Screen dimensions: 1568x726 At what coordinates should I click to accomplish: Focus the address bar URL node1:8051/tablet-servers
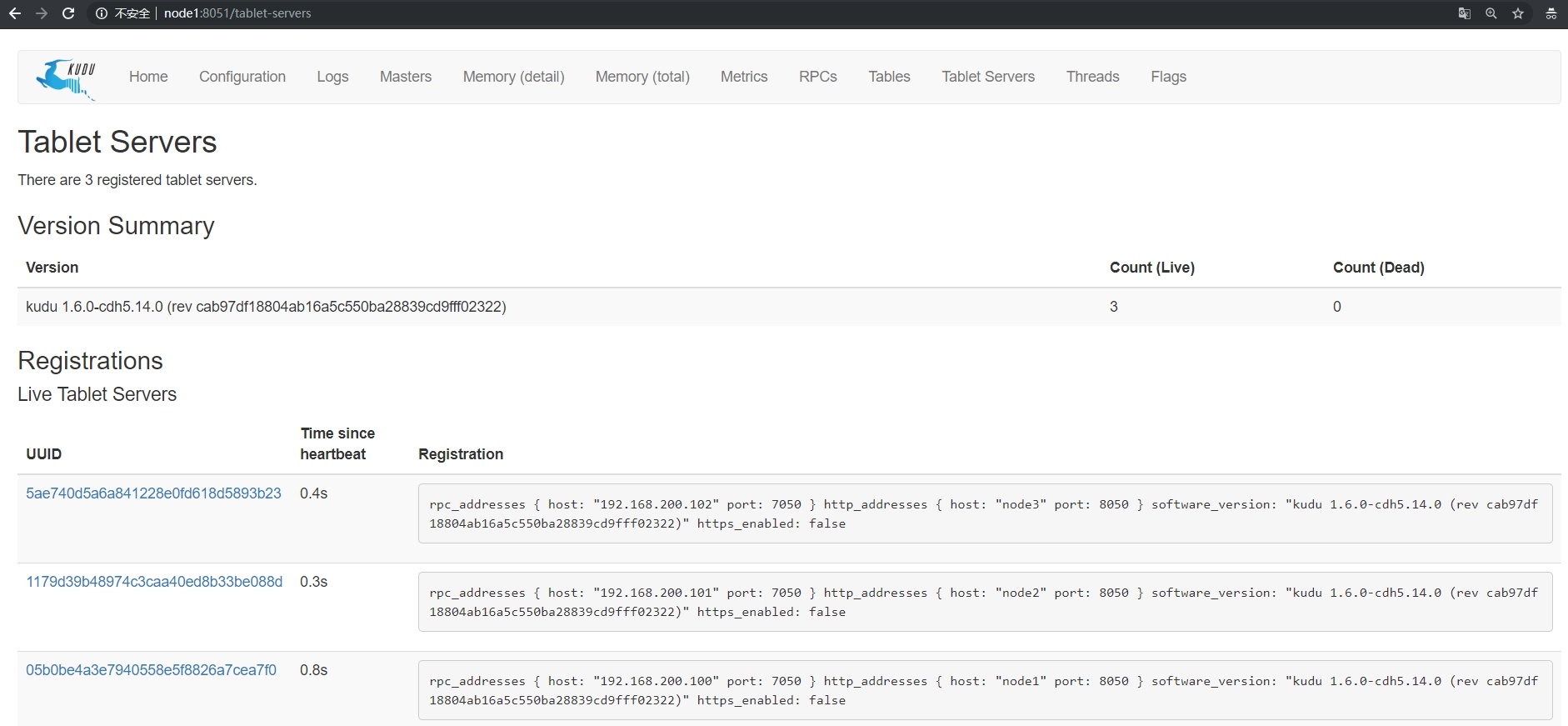[x=237, y=13]
